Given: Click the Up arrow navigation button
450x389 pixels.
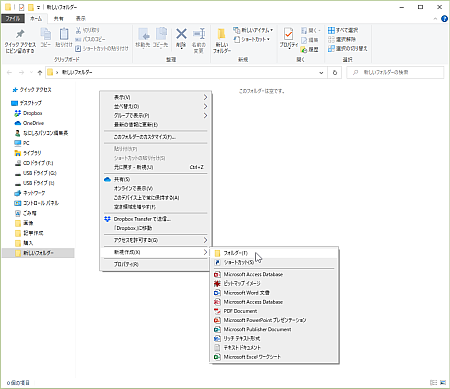Looking at the screenshot, I should pos(40,72).
